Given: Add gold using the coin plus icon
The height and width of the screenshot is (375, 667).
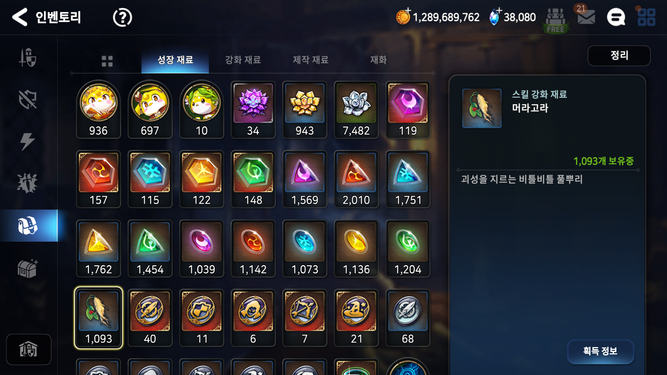Looking at the screenshot, I should point(403,17).
